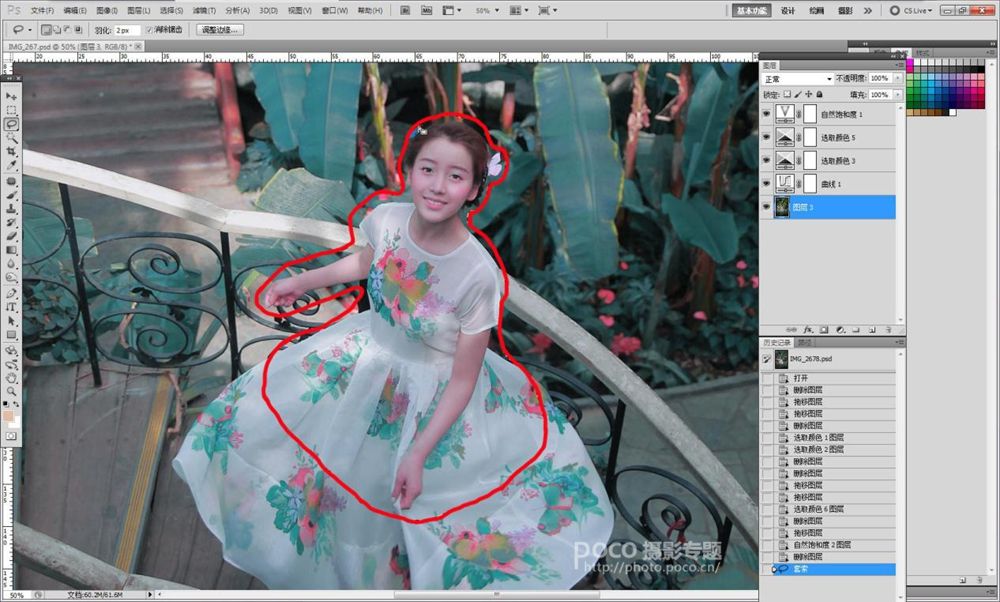Select the 基本功能 workspace button
The height and width of the screenshot is (602, 1000).
pos(751,10)
